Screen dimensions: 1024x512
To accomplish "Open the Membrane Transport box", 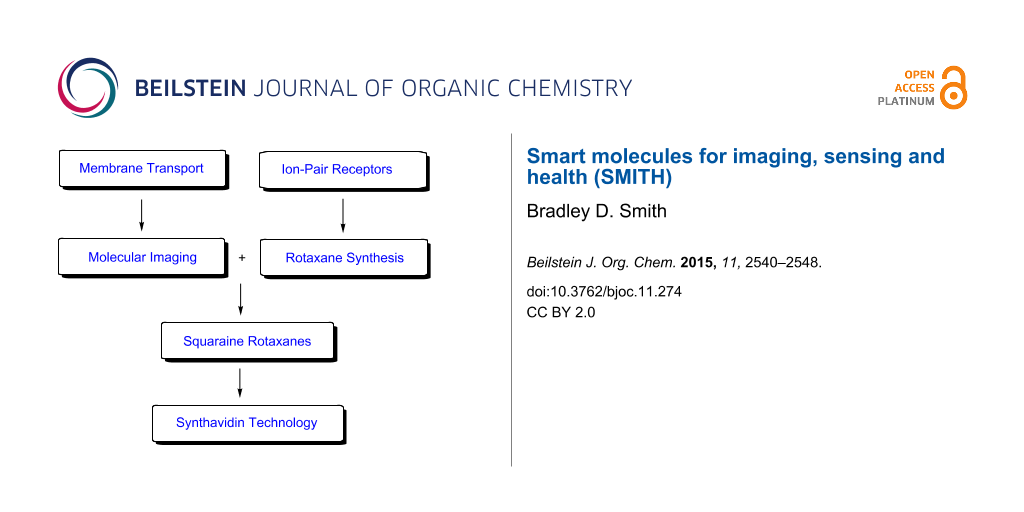I will [141, 169].
